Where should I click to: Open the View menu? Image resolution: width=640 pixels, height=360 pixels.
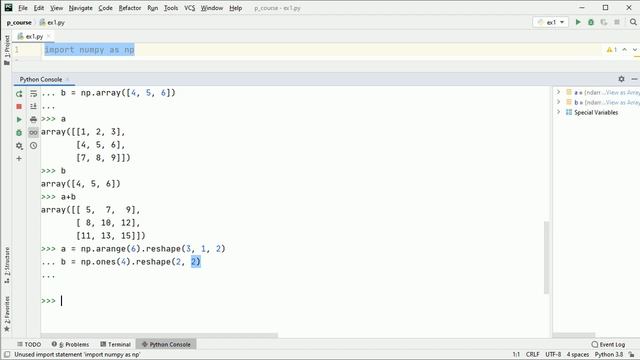[56, 8]
